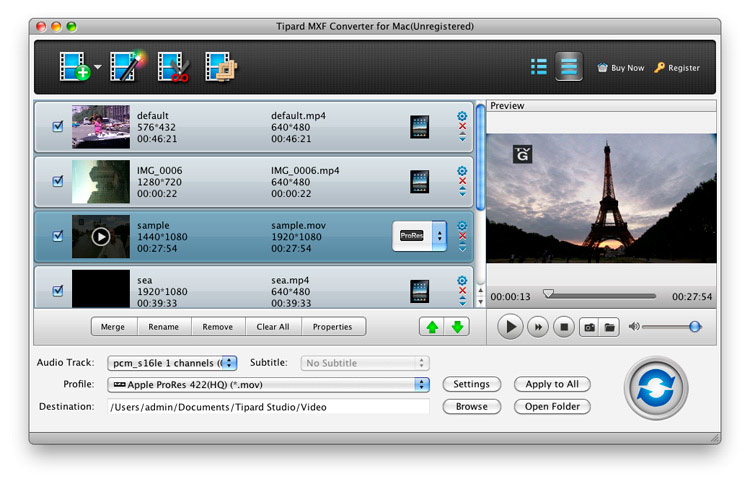Click reorder arrows on default row
The image size is (750, 484).
pos(463,137)
